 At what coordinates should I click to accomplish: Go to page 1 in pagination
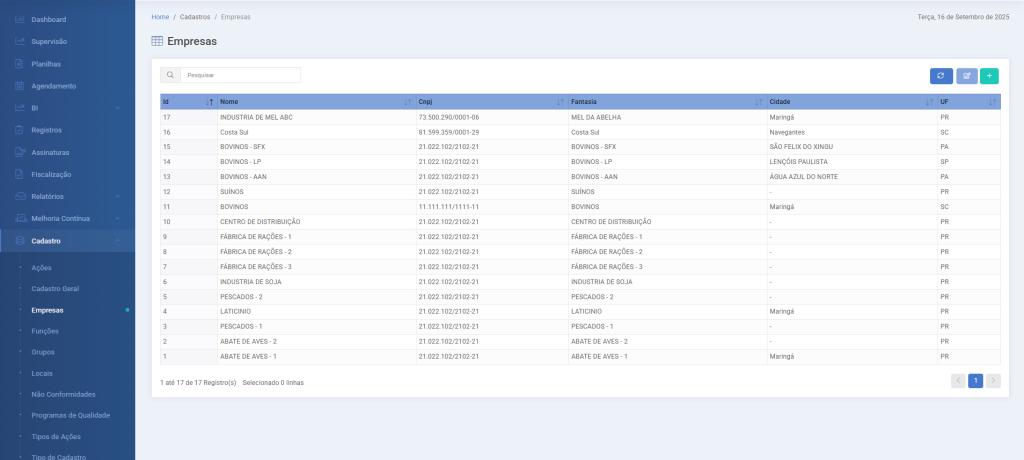coord(975,380)
